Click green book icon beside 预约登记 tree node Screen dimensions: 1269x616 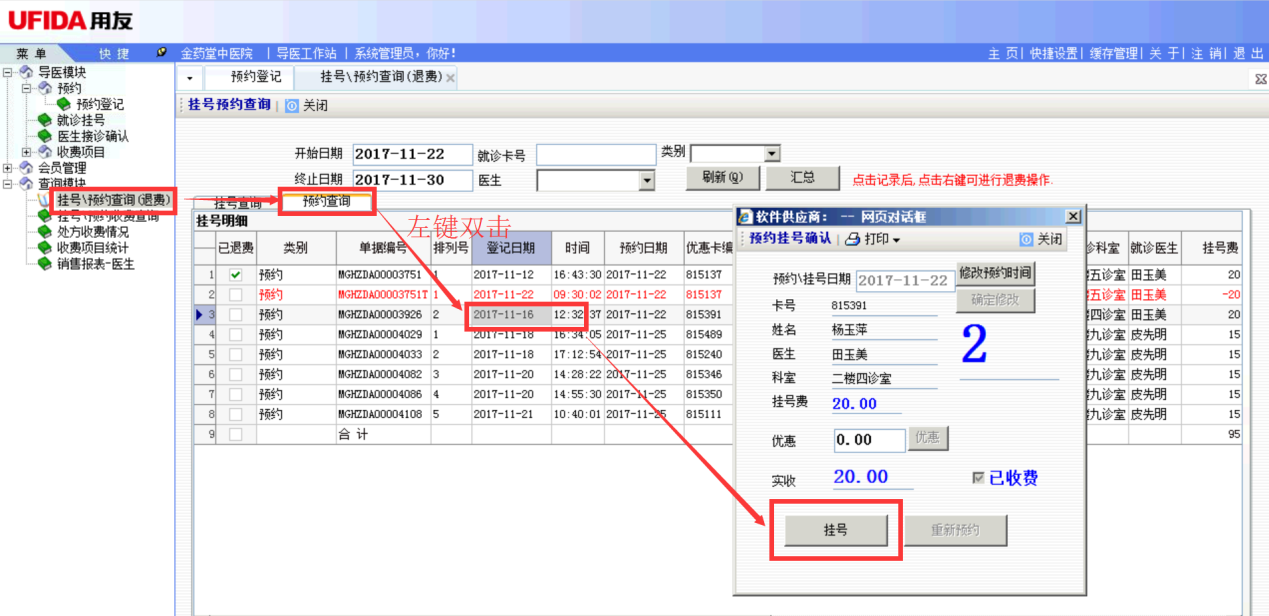64,104
